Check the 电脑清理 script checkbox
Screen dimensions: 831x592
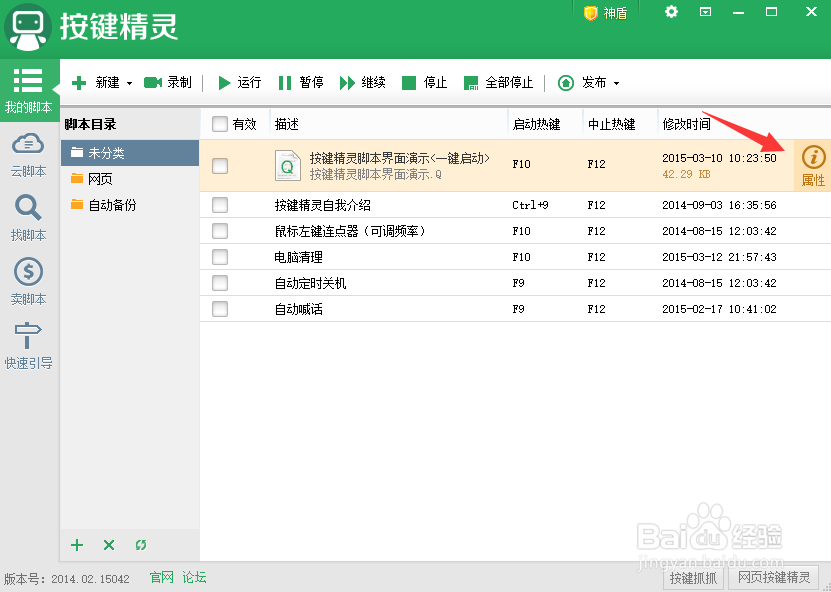click(x=220, y=257)
